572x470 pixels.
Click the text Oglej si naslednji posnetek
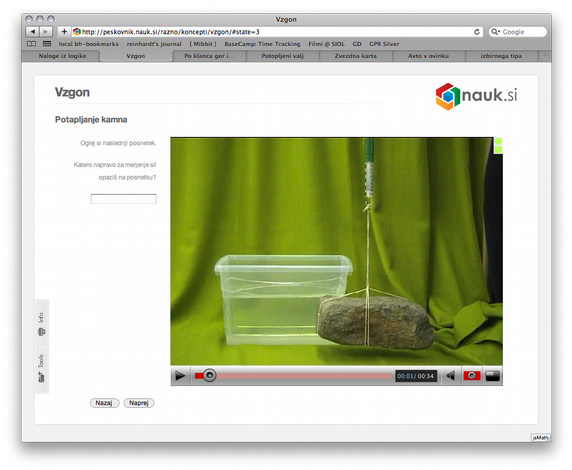118,143
